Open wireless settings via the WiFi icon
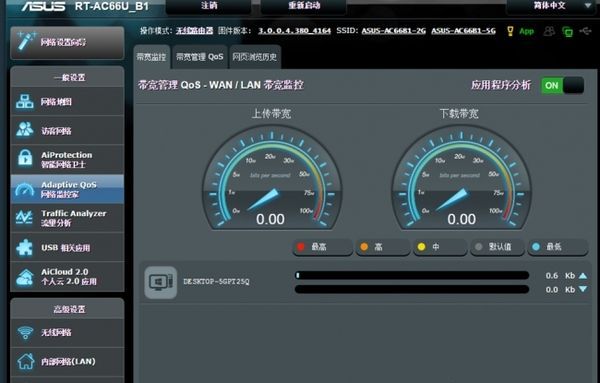600x383 pixels. (25, 332)
